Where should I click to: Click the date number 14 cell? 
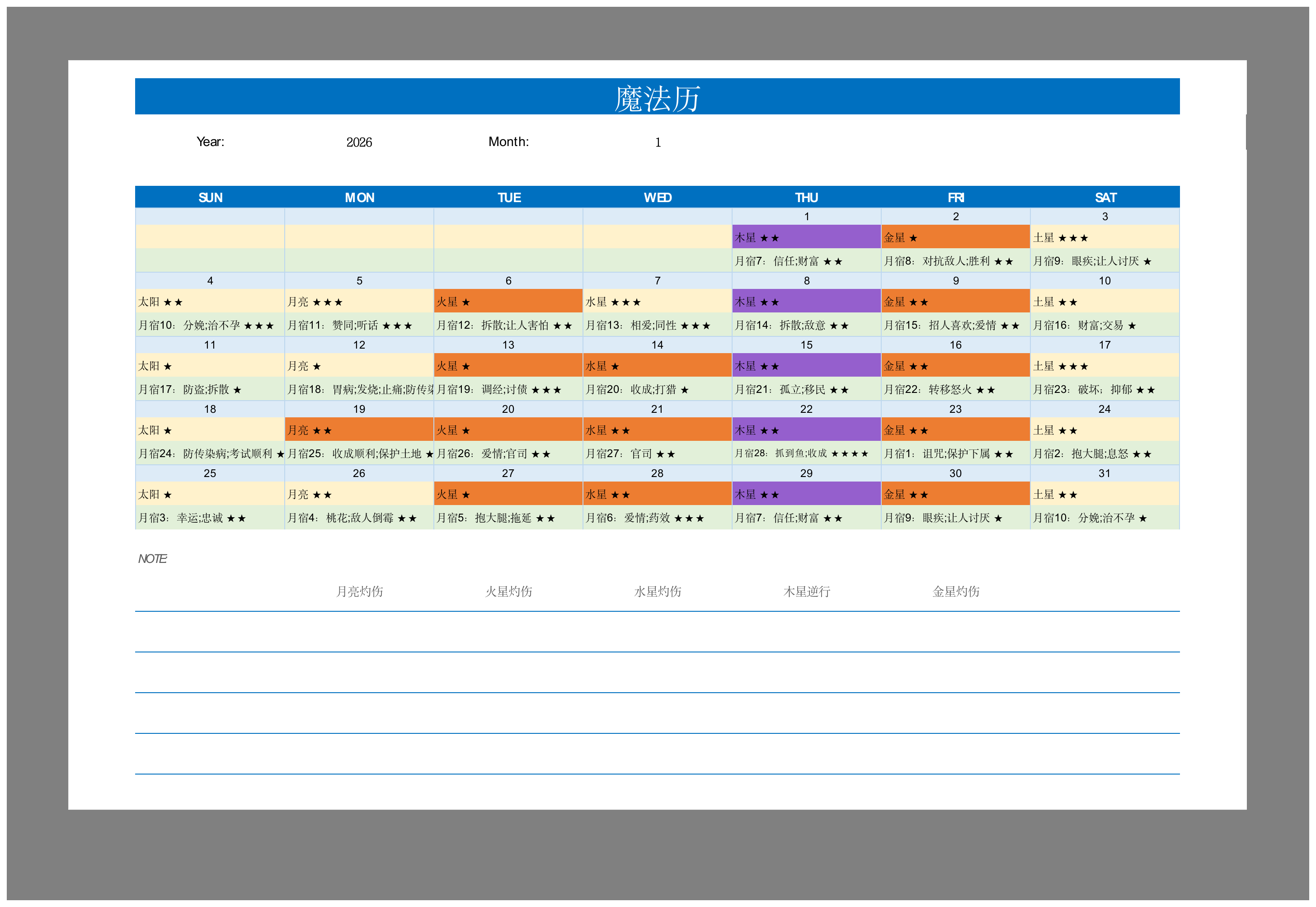click(657, 345)
